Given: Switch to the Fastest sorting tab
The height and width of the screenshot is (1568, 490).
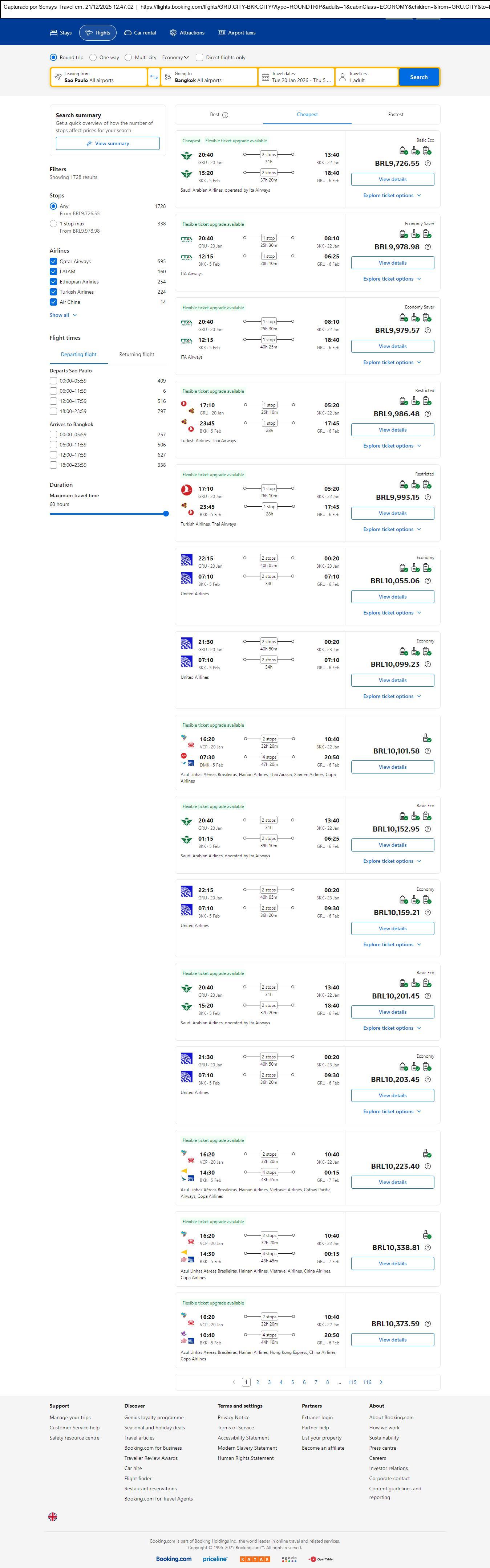Looking at the screenshot, I should click(396, 114).
